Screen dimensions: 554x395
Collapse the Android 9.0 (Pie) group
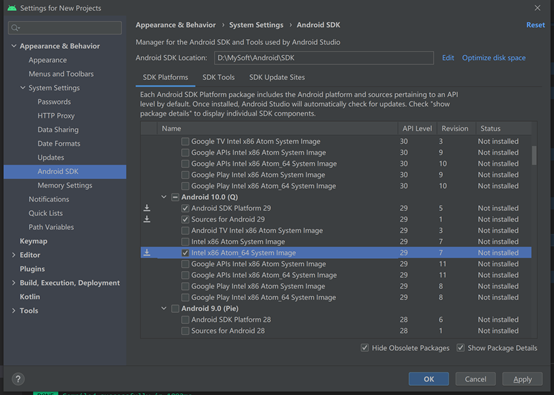[164, 308]
